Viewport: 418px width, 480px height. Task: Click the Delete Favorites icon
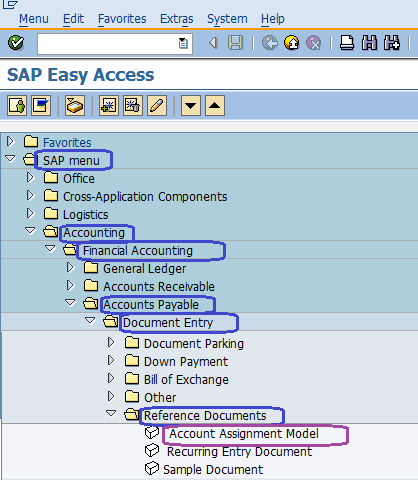(x=133, y=106)
